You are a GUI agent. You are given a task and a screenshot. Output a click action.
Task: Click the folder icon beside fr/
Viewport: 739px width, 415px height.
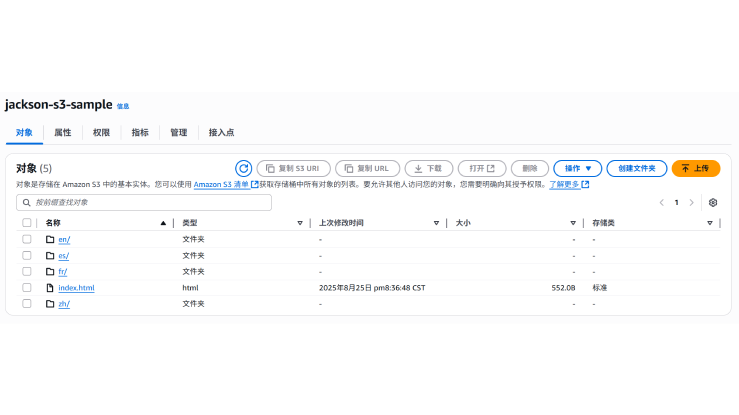pos(50,272)
